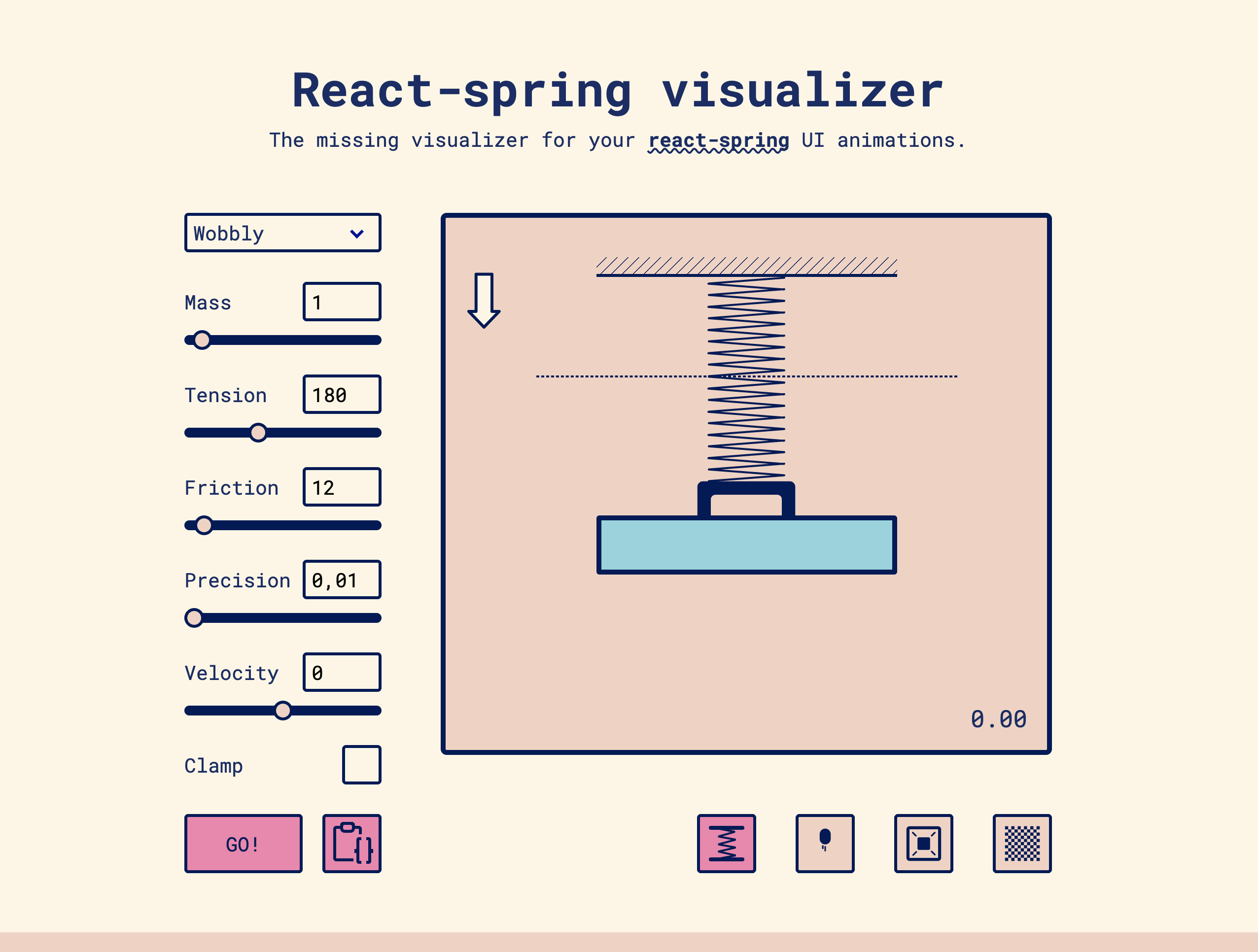Click the Friction slider handle
The image size is (1258, 952).
204,525
